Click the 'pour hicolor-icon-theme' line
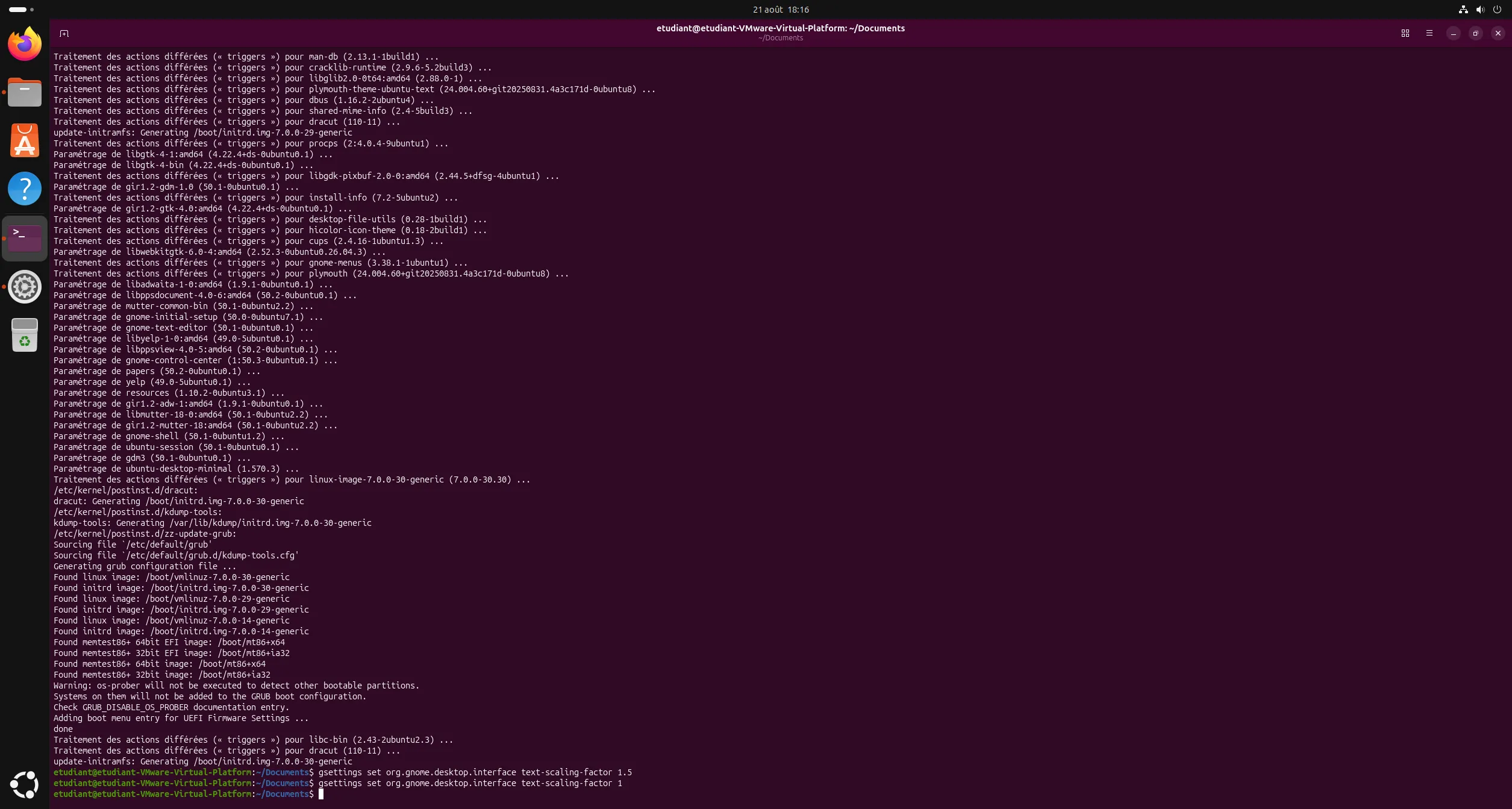Image resolution: width=1512 pixels, height=809 pixels. [270, 230]
